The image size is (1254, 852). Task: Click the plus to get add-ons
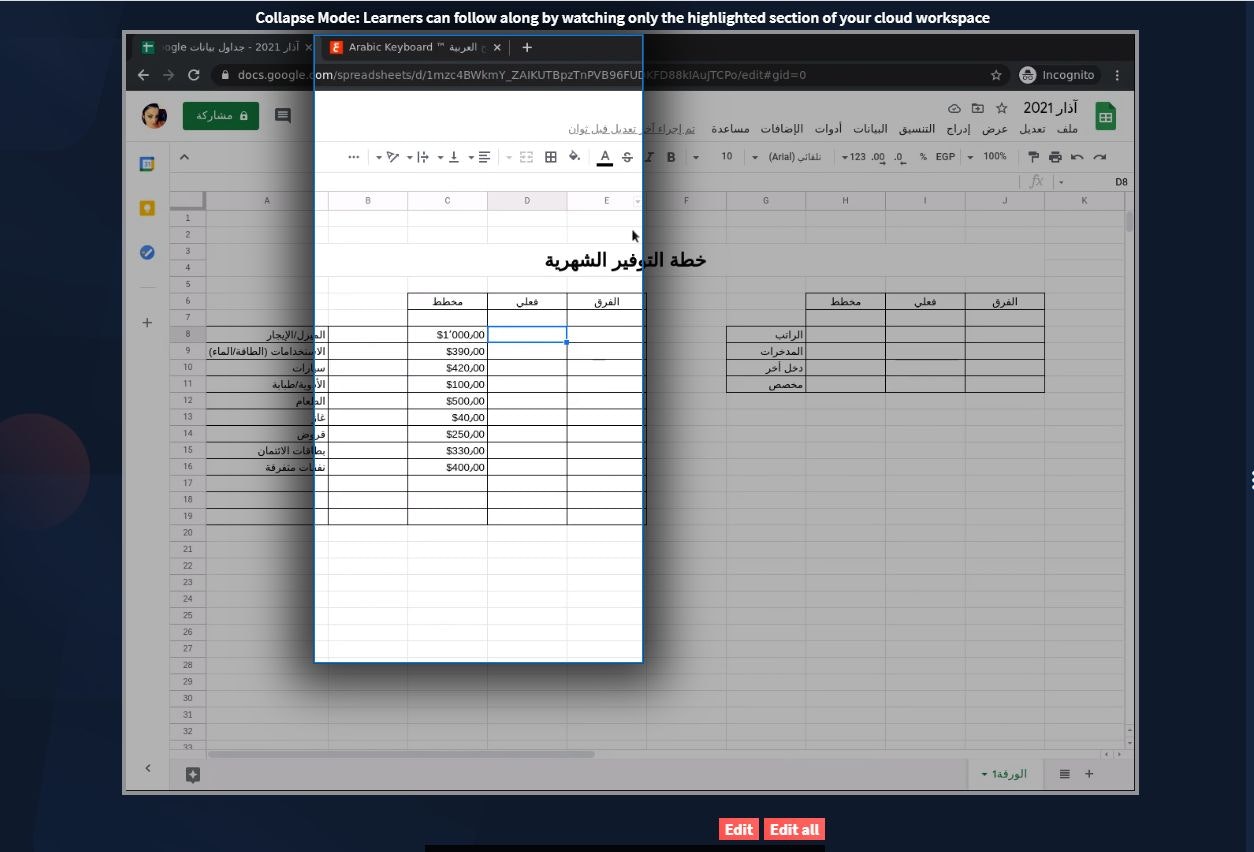click(x=147, y=323)
